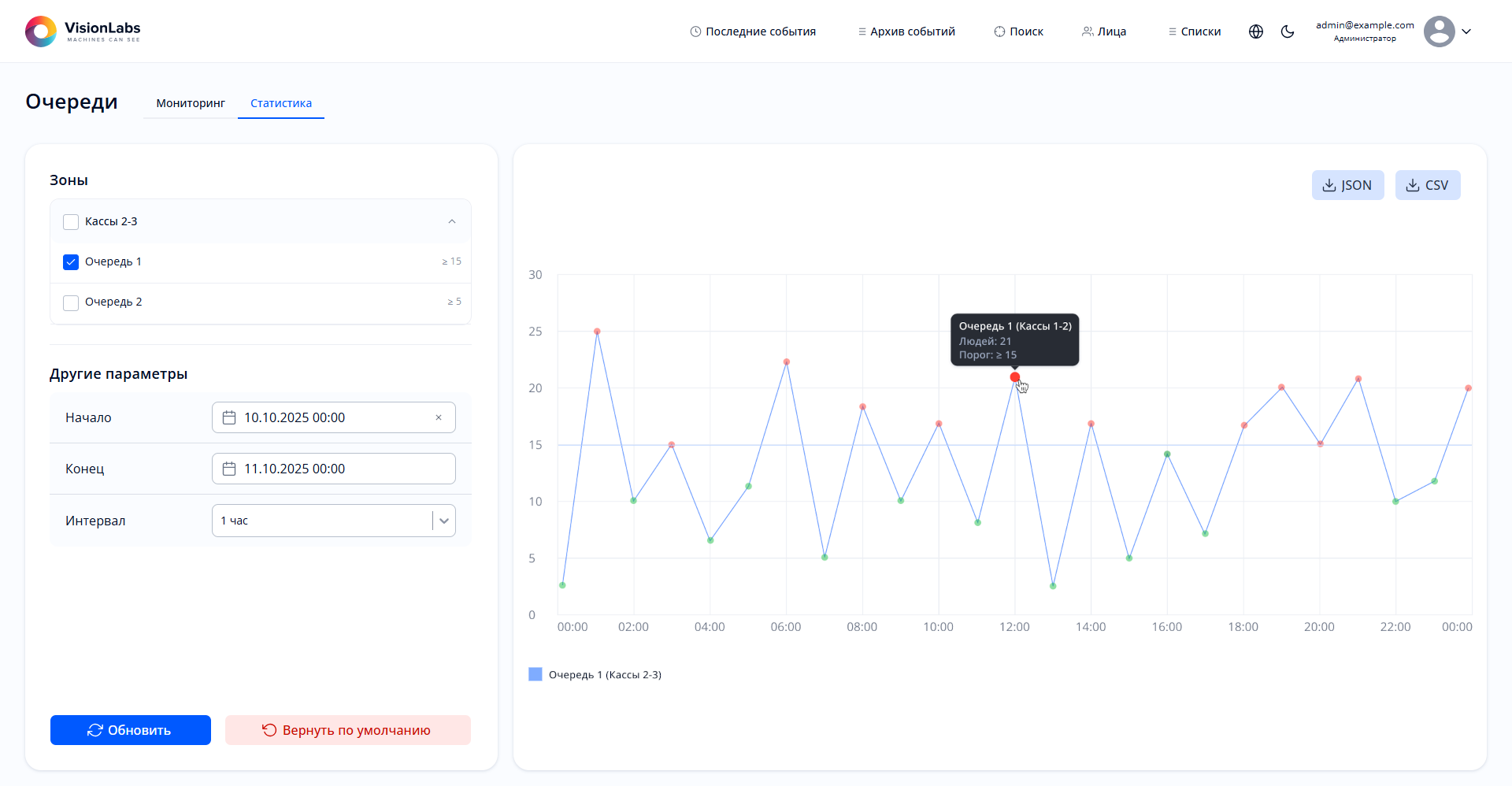
Task: Toggle dark mode moon icon
Action: [x=1288, y=32]
